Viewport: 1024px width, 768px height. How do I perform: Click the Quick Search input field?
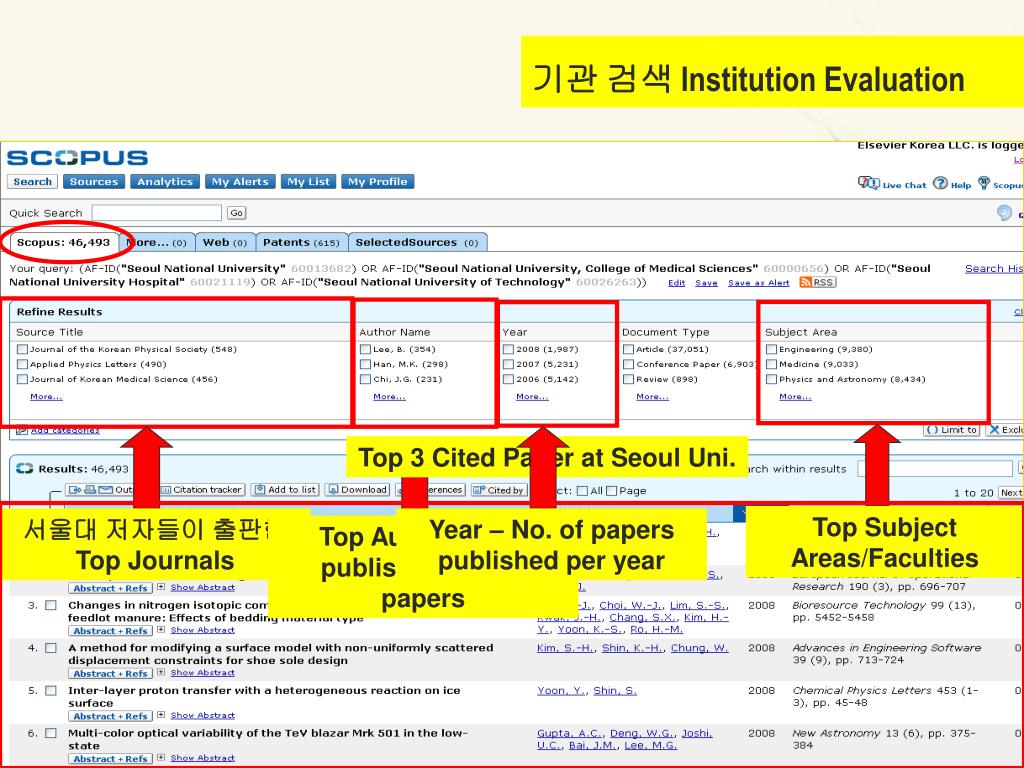[x=157, y=213]
